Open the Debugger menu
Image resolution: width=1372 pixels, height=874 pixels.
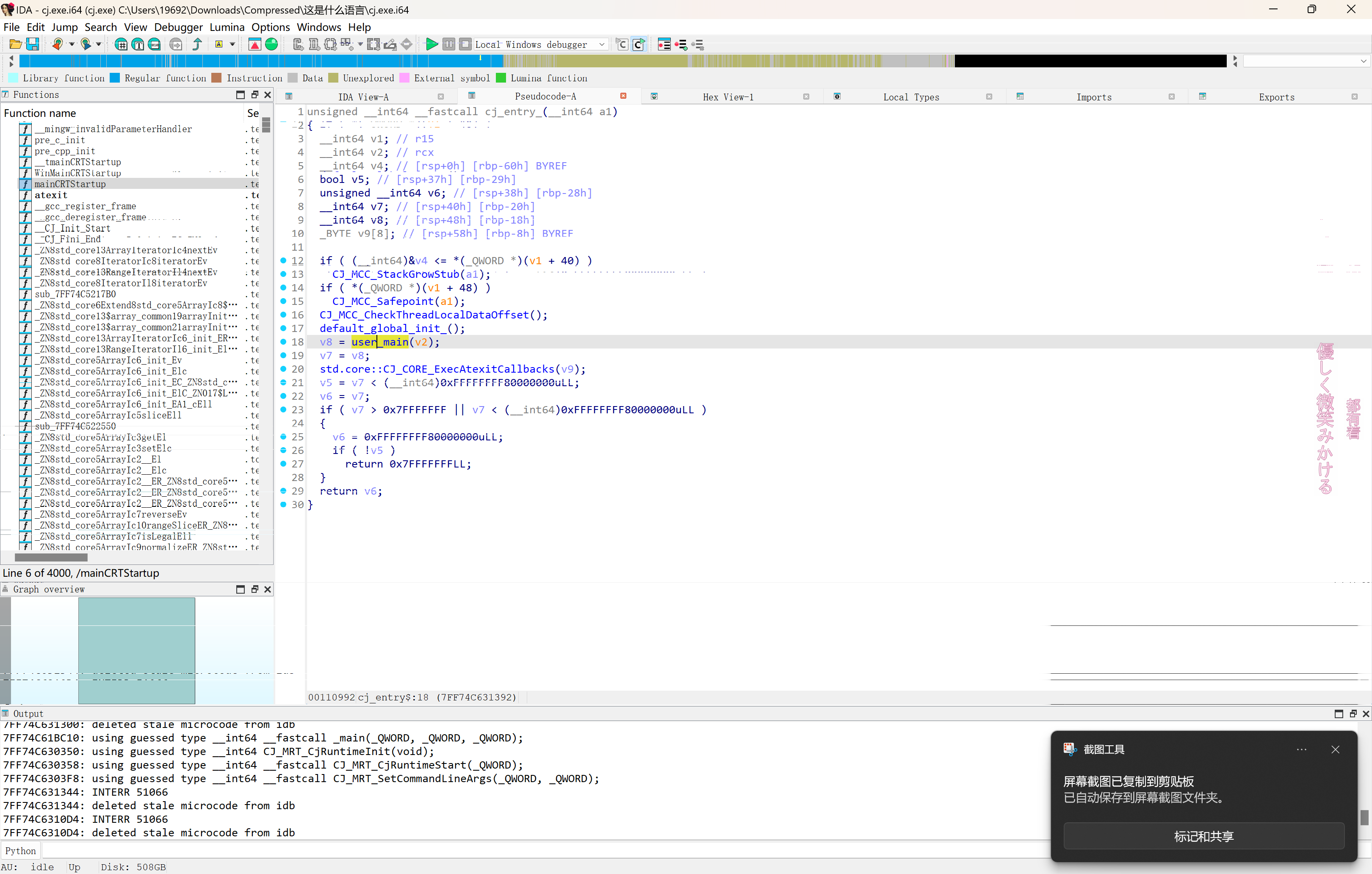pos(178,27)
